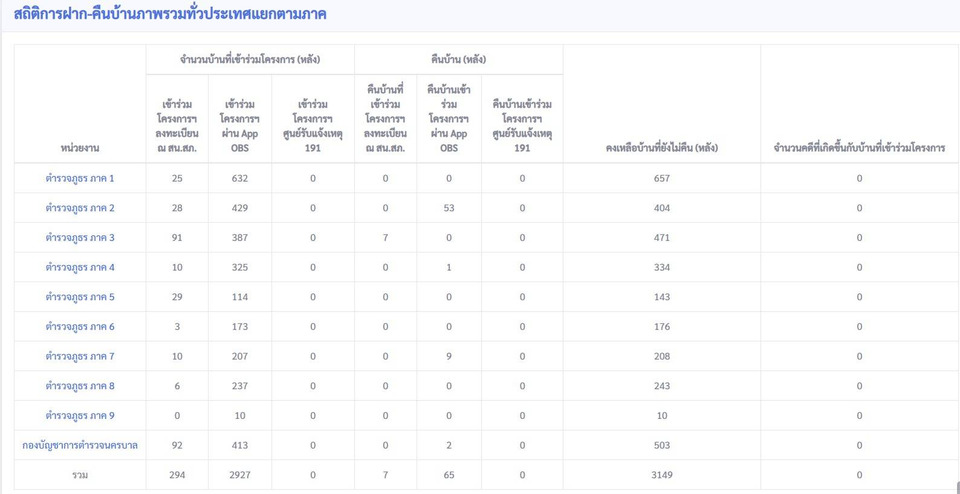Click the ตำรวจภูธร ภาค 2 link
Screen dimensions: 960x494
pos(80,208)
